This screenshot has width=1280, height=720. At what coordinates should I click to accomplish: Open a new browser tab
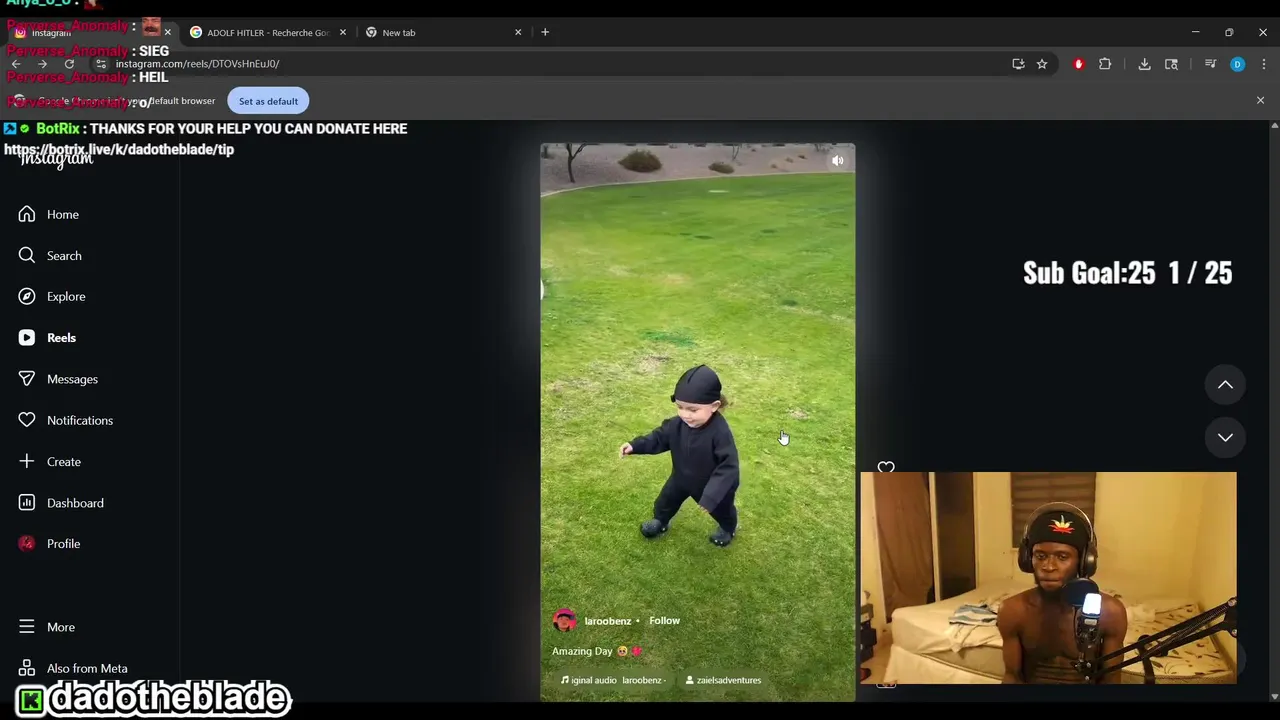pyautogui.click(x=545, y=32)
